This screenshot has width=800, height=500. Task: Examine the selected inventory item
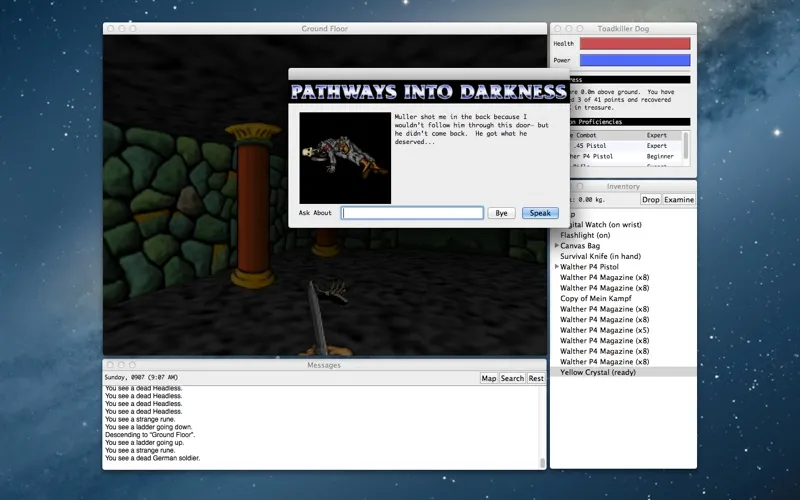click(679, 200)
